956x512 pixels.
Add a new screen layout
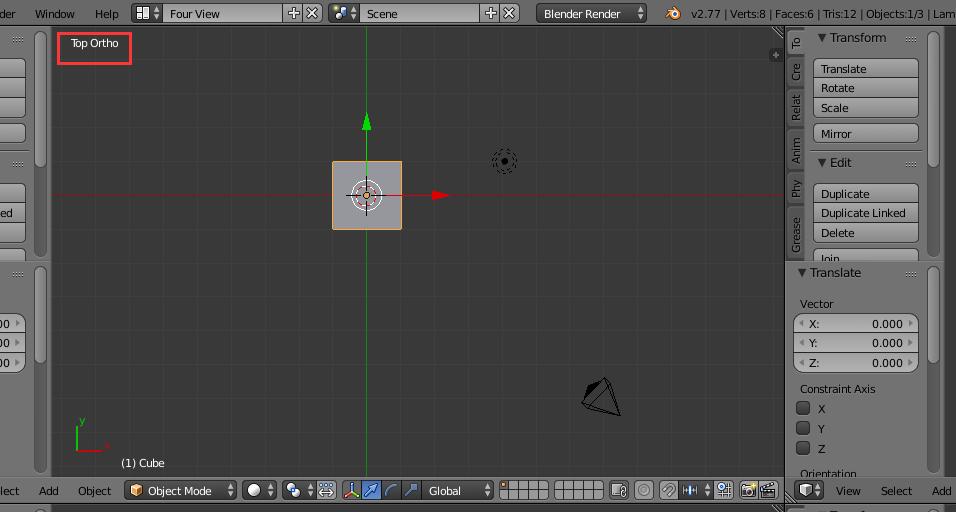click(294, 13)
